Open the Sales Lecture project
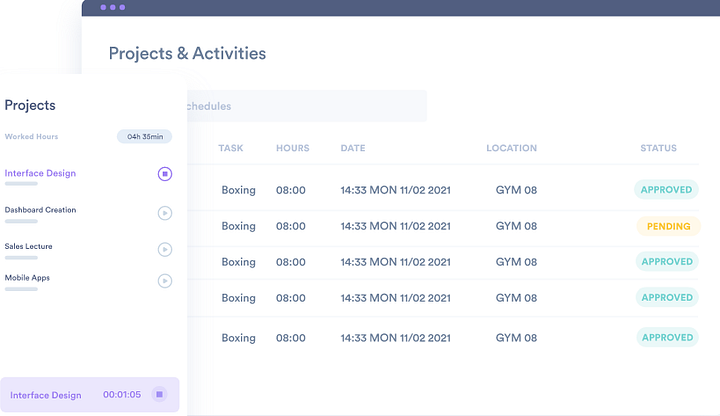This screenshot has height=416, width=720. (x=28, y=246)
